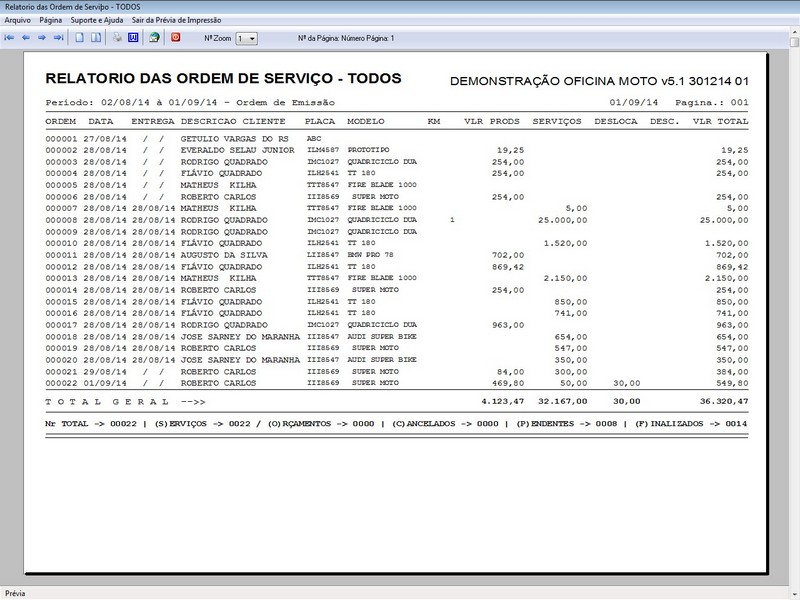Click EVERALDO SELAU JUNIOR client name
Viewport: 800px width, 600px height.
click(238, 151)
